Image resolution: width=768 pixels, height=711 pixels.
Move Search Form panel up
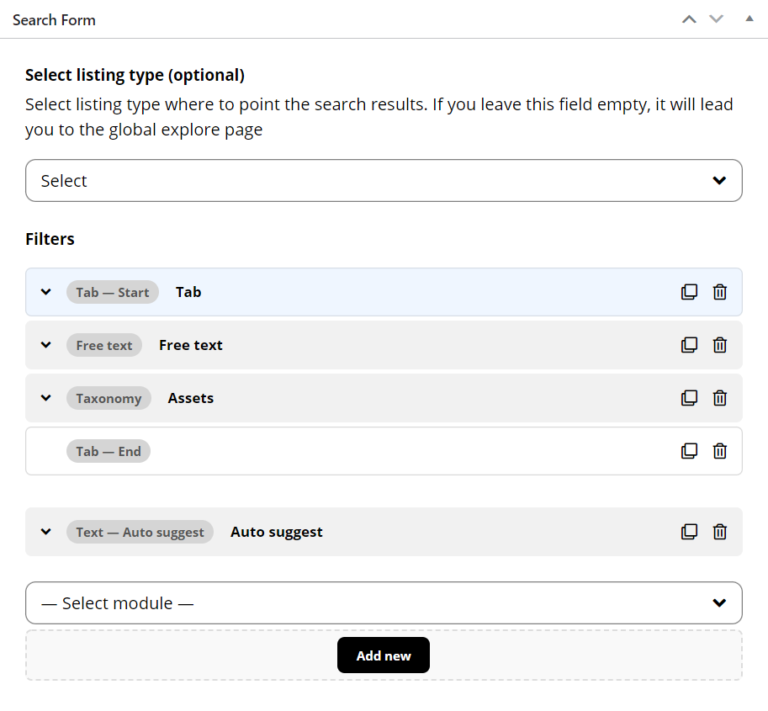[x=688, y=19]
